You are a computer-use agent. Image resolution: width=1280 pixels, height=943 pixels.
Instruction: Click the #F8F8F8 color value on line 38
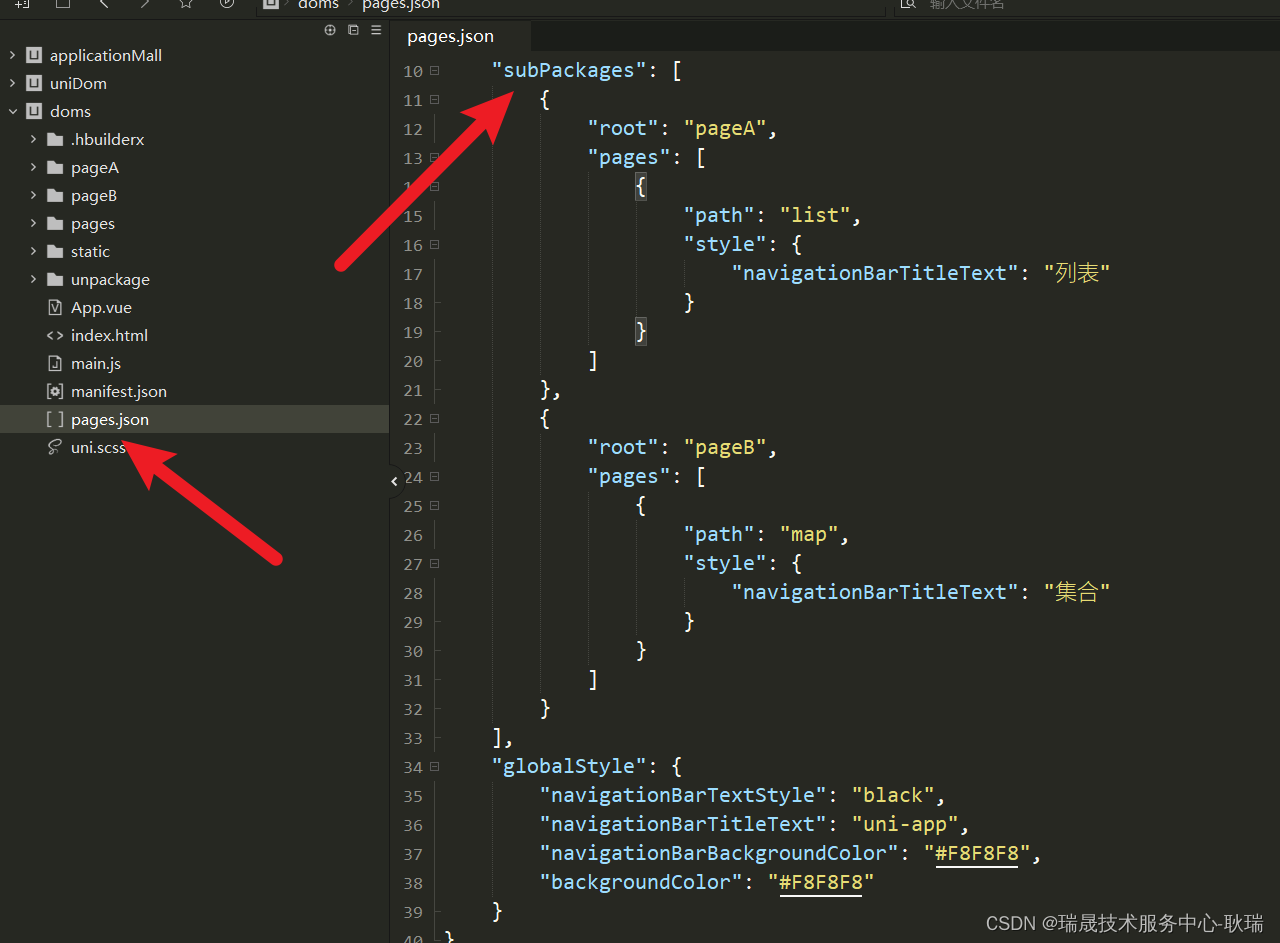pyautogui.click(x=820, y=883)
